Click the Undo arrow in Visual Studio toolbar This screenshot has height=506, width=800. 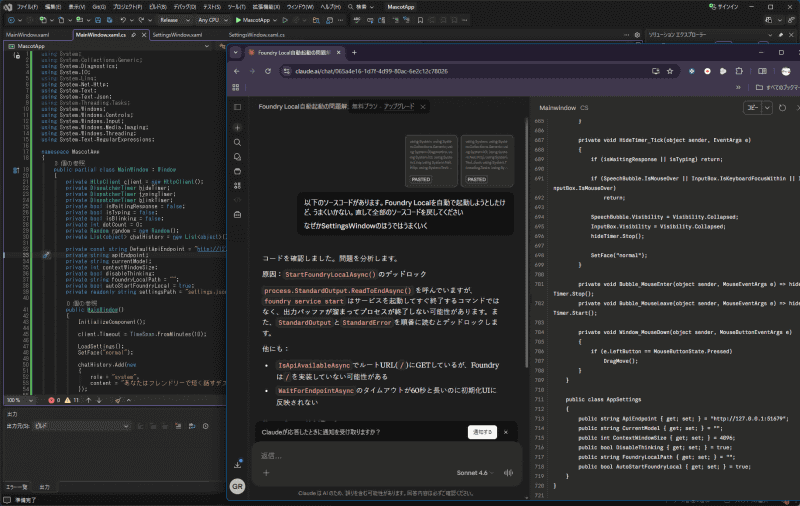[123, 20]
